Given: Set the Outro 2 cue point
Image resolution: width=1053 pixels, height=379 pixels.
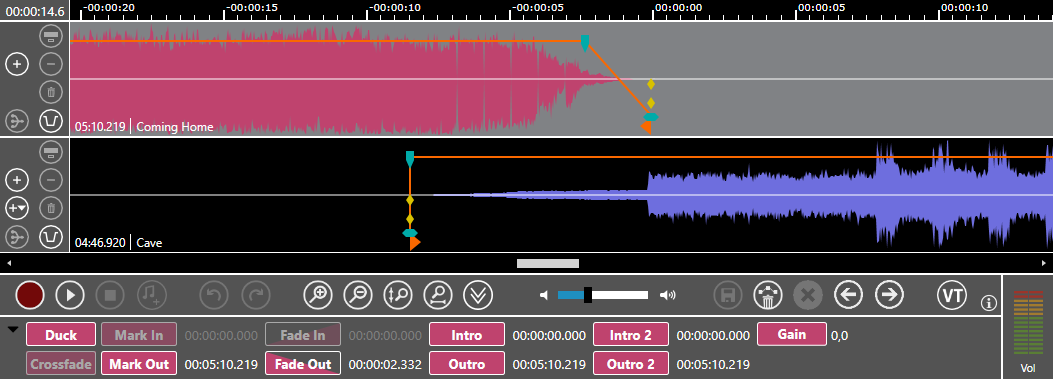Looking at the screenshot, I should pyautogui.click(x=631, y=364).
